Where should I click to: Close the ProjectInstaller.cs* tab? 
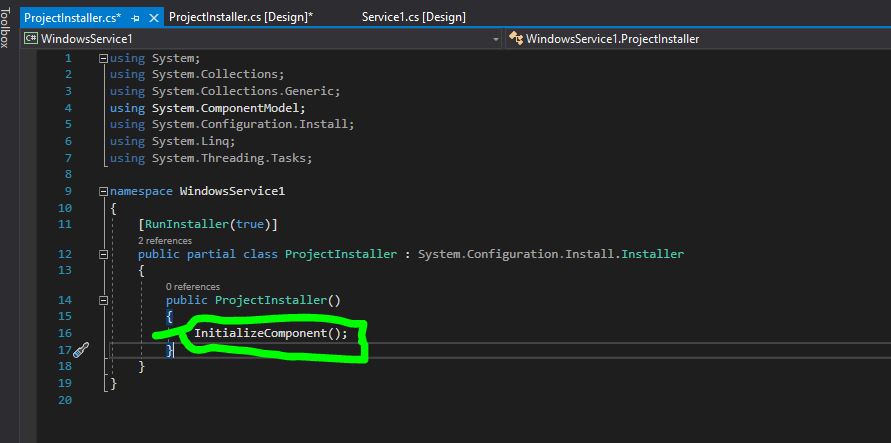[153, 18]
